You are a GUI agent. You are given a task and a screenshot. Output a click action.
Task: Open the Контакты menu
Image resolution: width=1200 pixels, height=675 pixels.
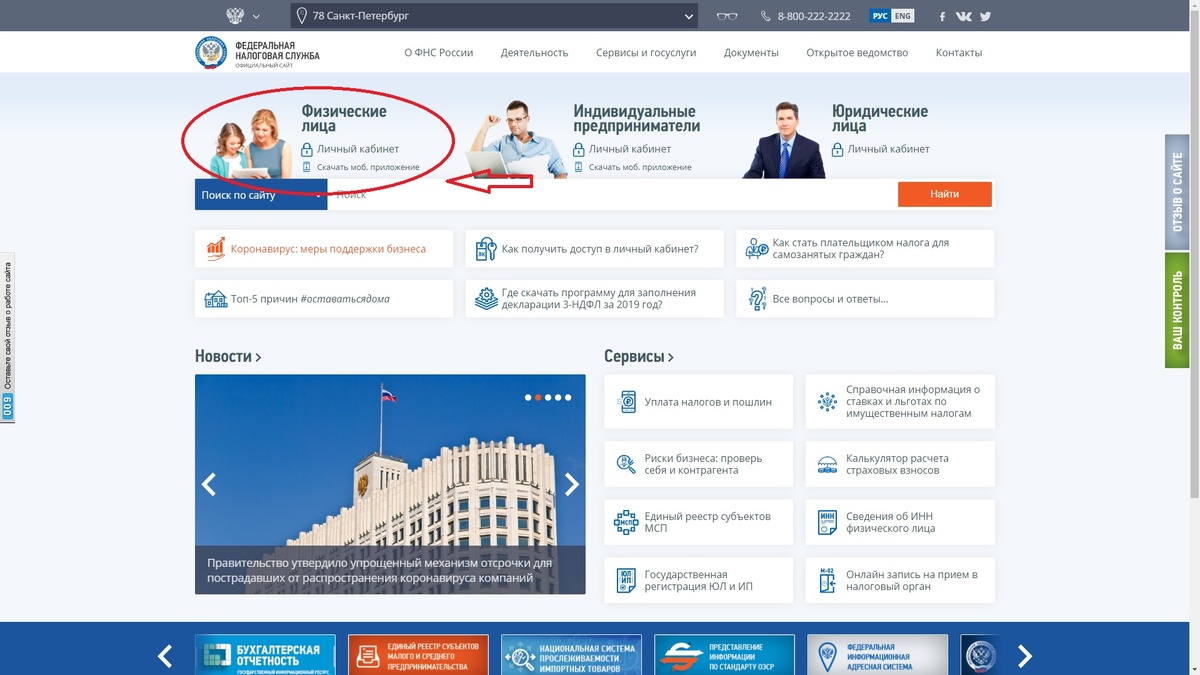pos(959,53)
